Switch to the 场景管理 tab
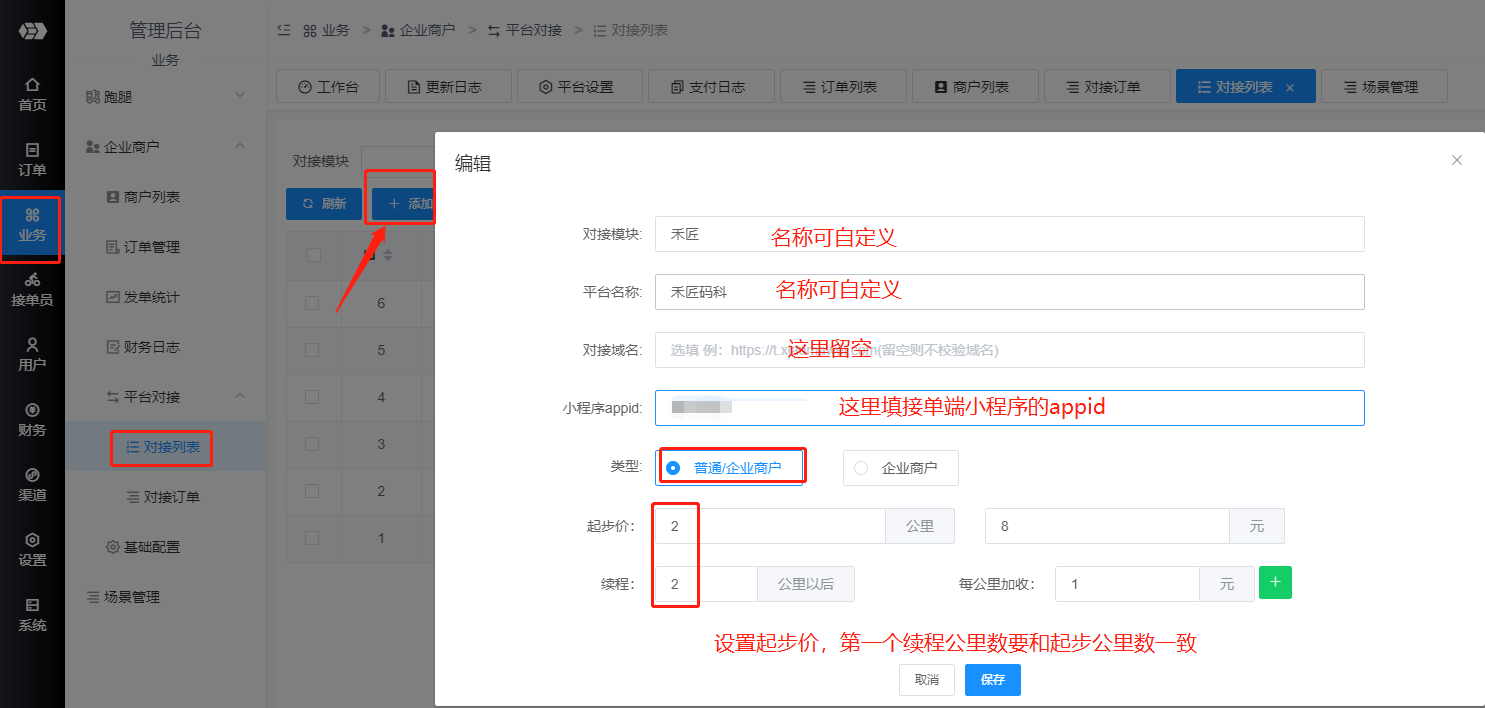The height and width of the screenshot is (708, 1485). (x=1384, y=87)
